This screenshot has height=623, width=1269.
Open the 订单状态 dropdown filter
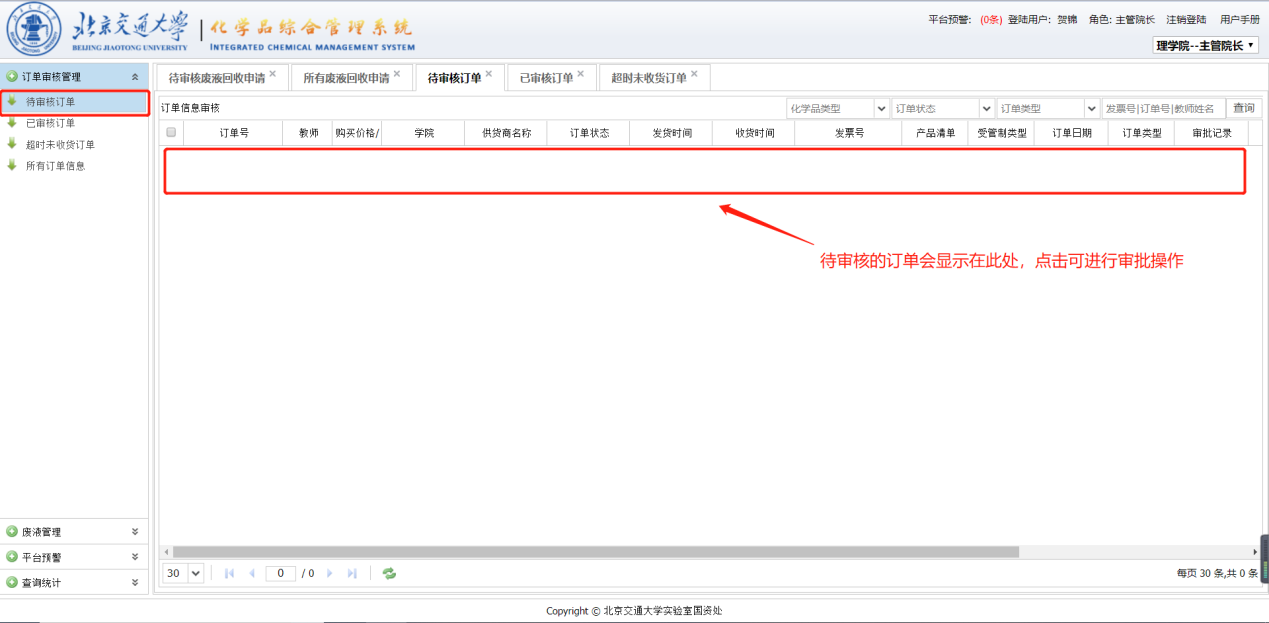pos(987,108)
